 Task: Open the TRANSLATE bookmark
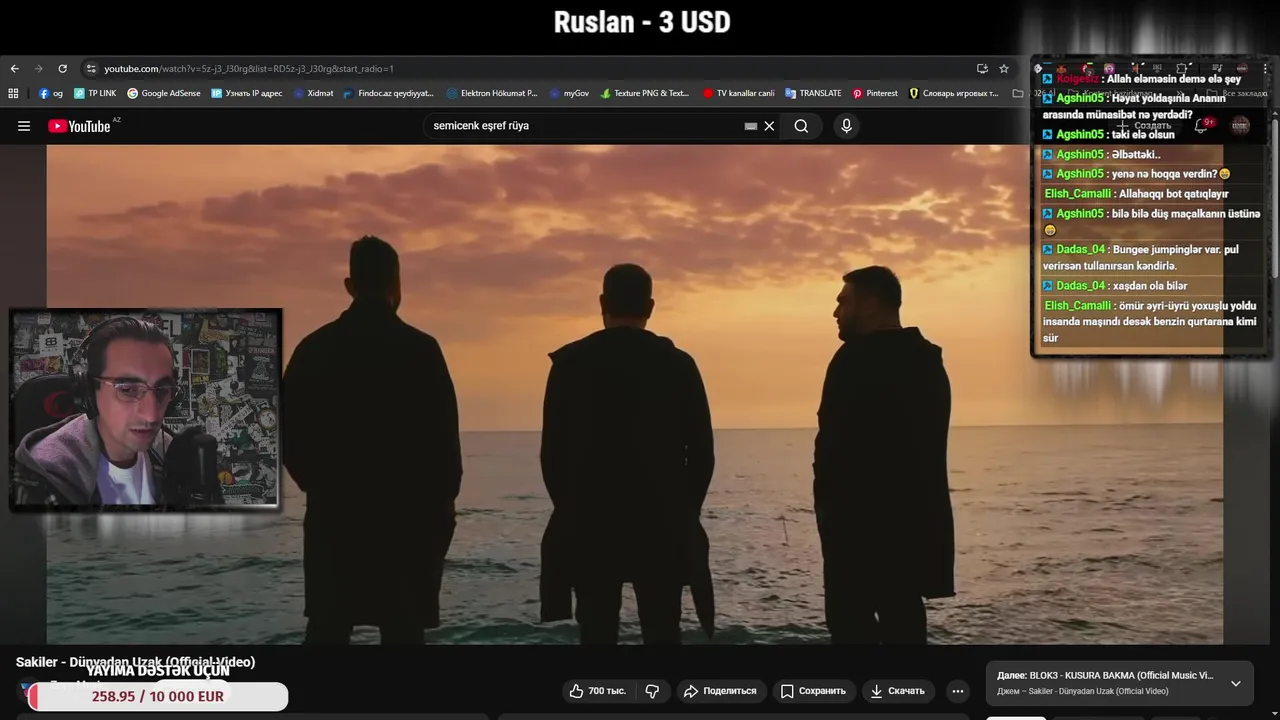[x=813, y=93]
